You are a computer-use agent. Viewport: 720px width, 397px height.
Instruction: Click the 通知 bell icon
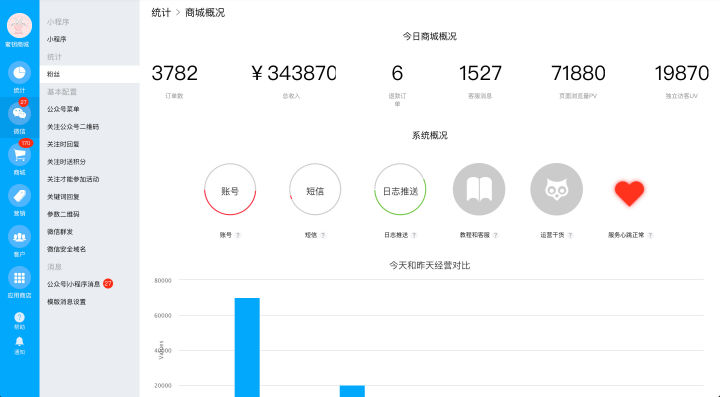pos(19,341)
